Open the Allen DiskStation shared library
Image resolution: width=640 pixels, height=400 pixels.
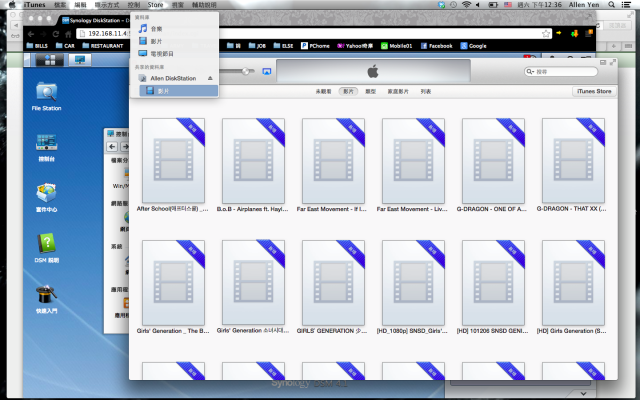173,78
